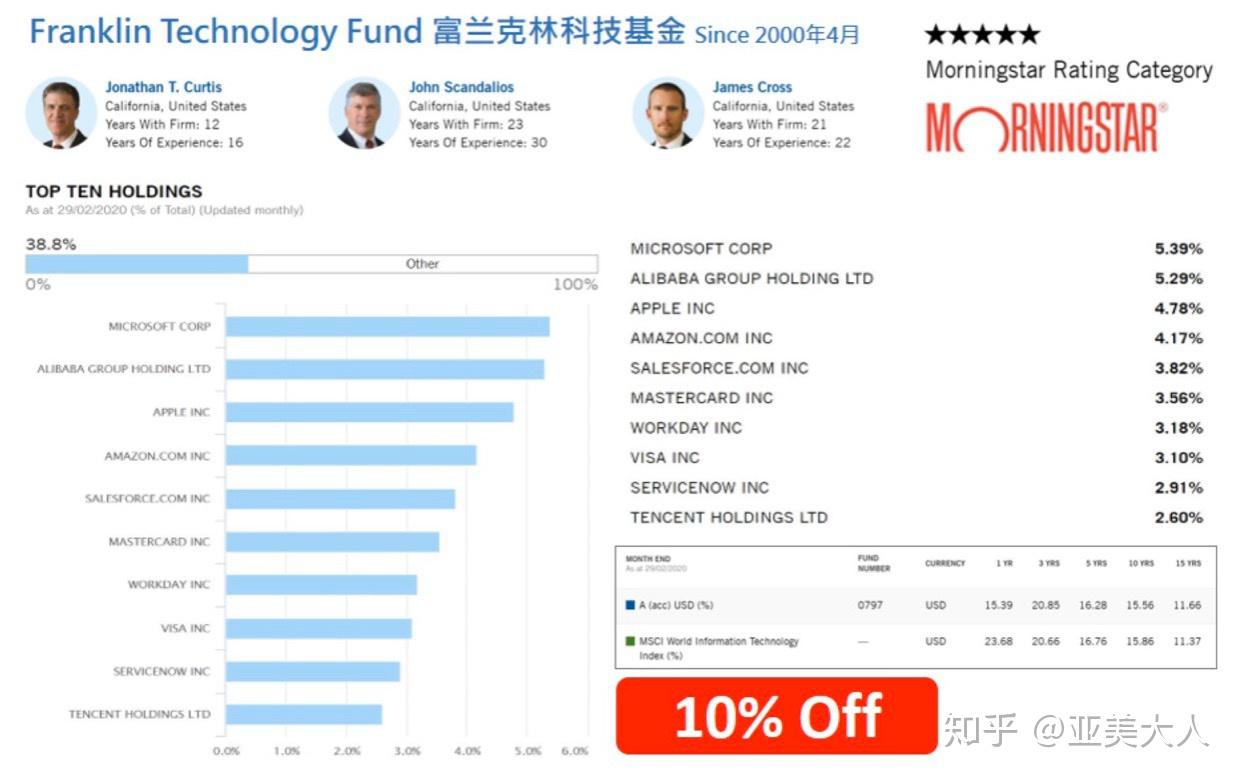The image size is (1241, 780).
Task: Click Jonathan T. Curtis portrait photo
Action: point(61,113)
